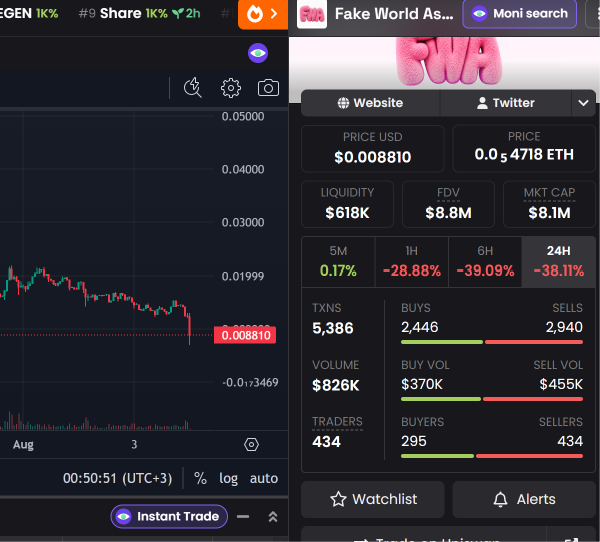This screenshot has width=600, height=542.
Task: Click the TXNS 5,386 value
Action: coord(333,328)
